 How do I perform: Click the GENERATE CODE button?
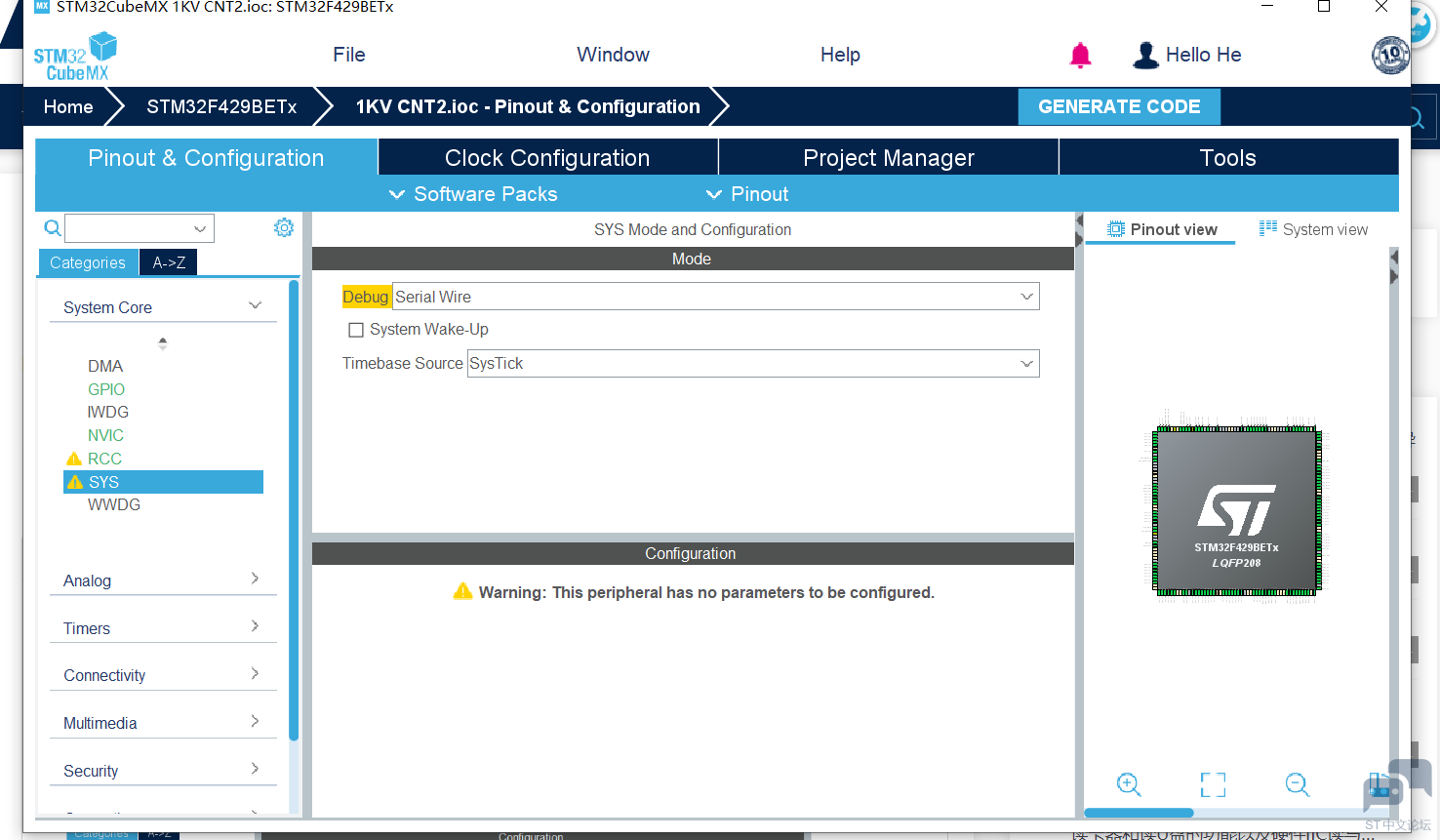pos(1119,106)
